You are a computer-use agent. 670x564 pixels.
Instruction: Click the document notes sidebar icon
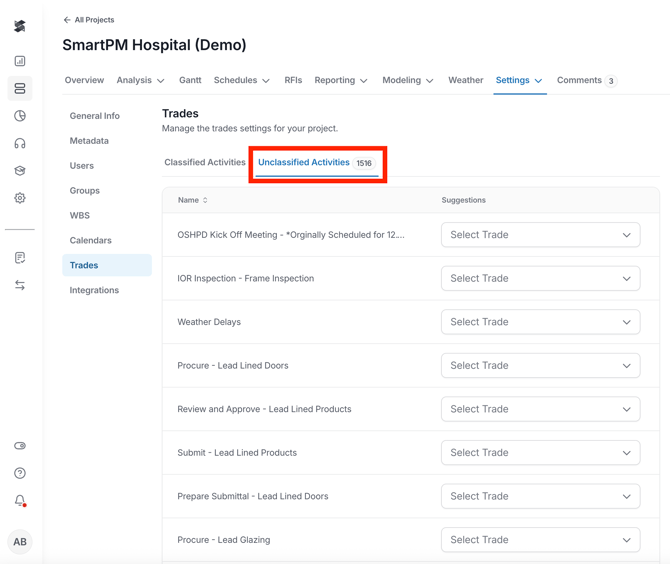point(20,258)
